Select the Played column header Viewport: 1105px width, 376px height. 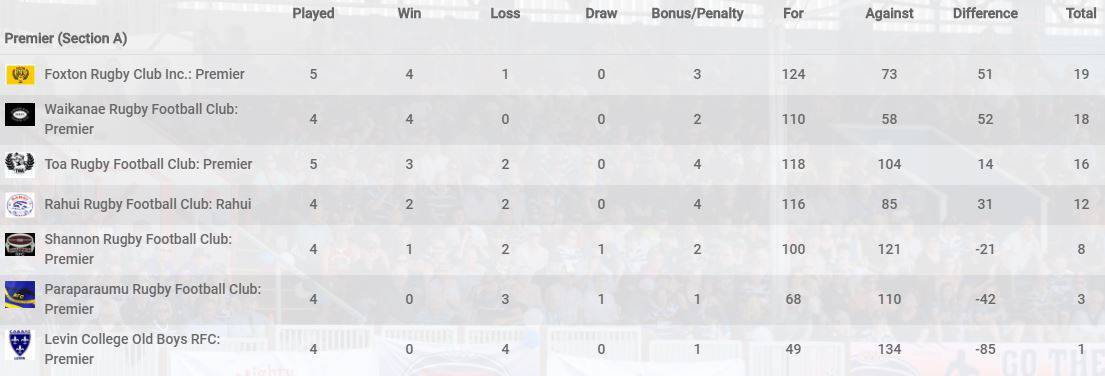[313, 13]
